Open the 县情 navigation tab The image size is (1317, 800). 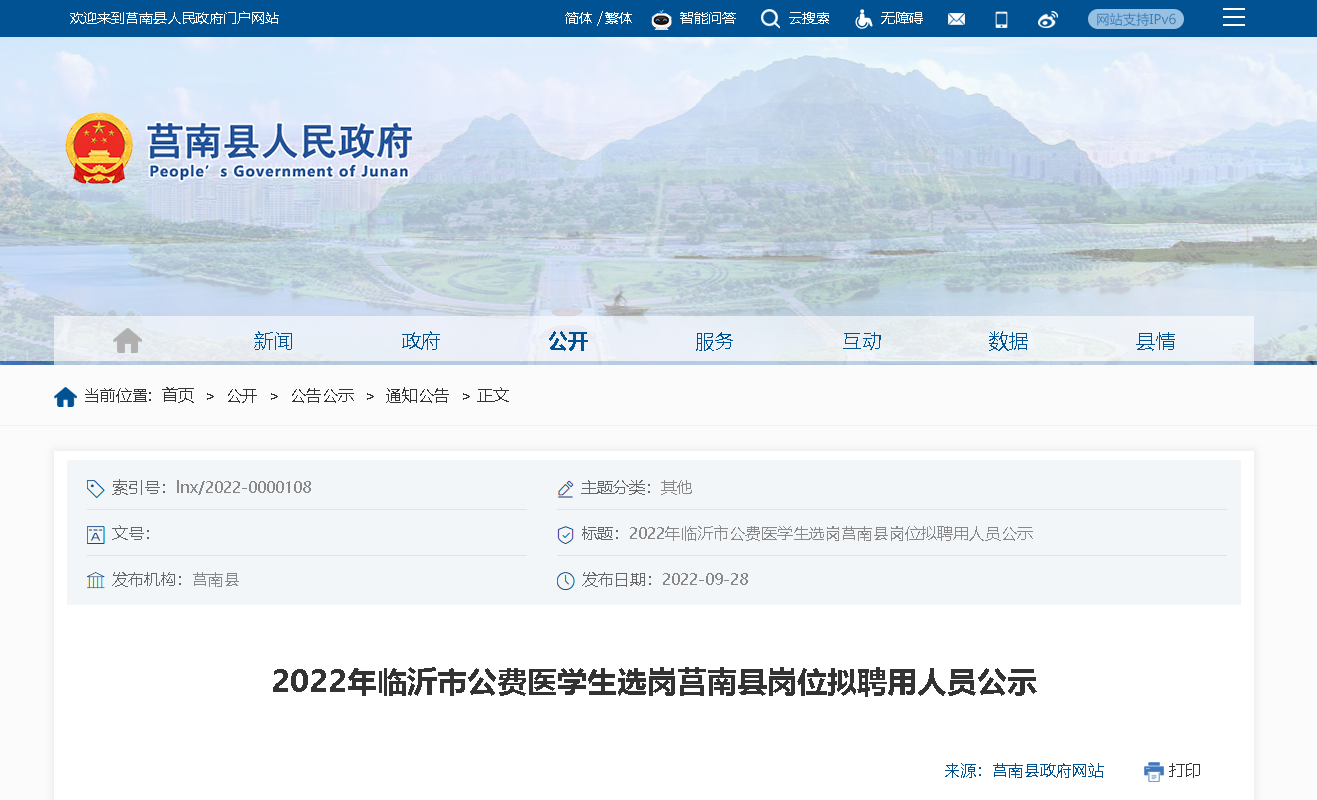(x=1155, y=341)
